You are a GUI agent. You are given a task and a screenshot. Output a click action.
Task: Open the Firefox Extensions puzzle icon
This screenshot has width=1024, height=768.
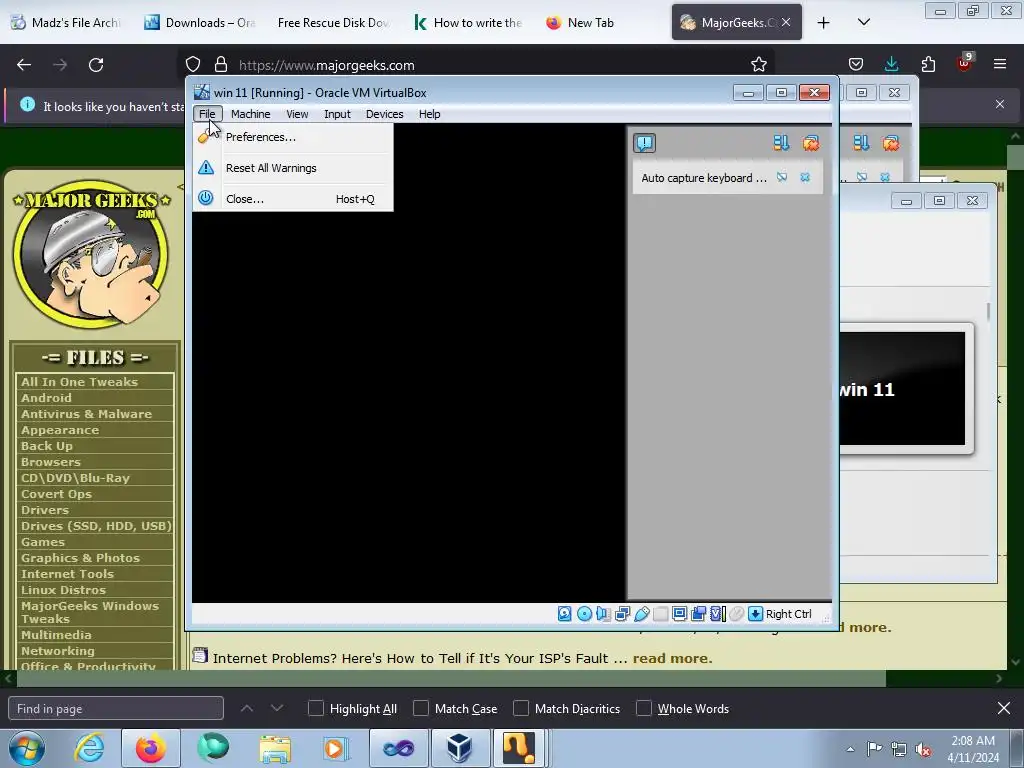click(928, 64)
